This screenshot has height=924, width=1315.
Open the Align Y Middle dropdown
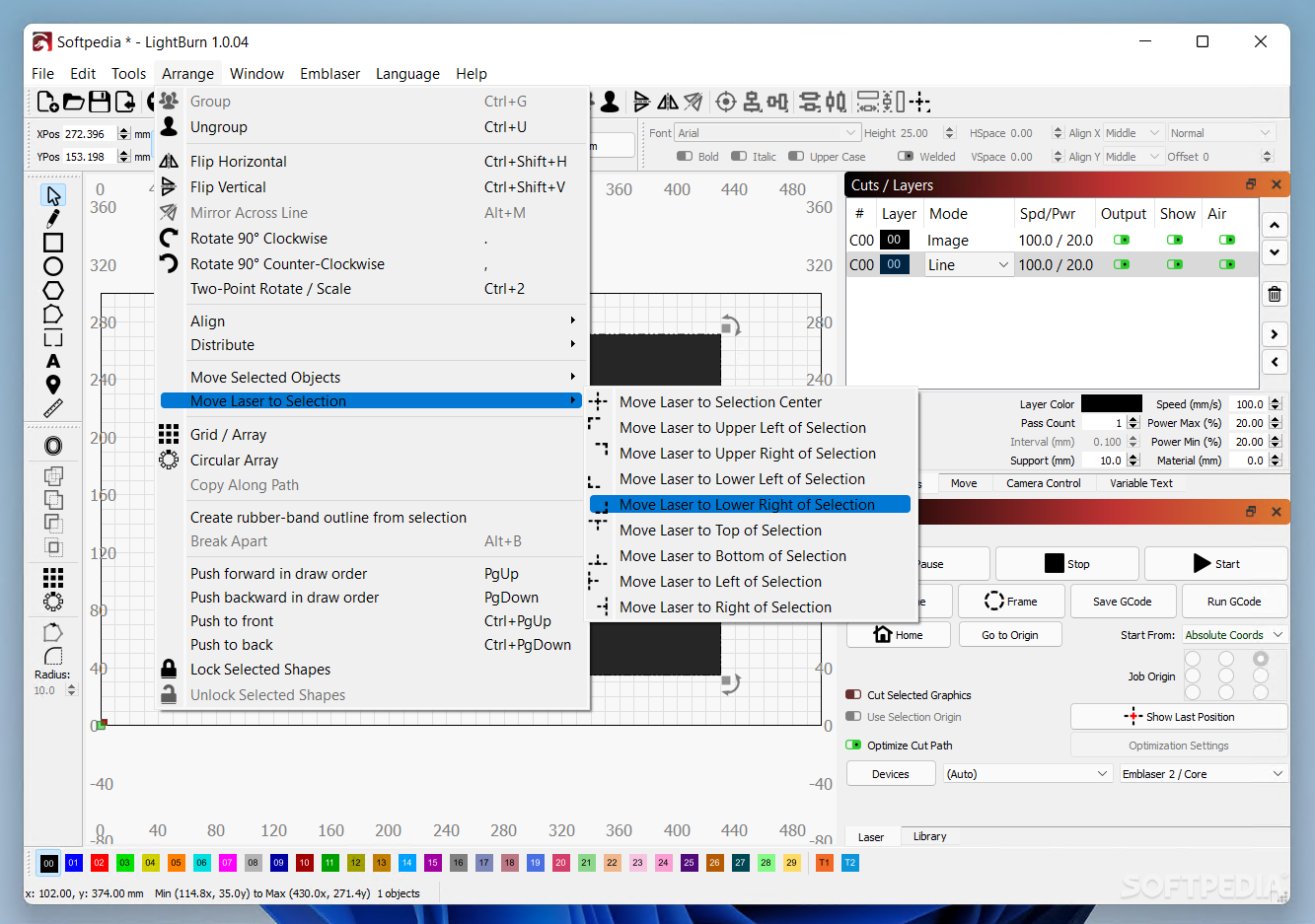[x=1133, y=157]
